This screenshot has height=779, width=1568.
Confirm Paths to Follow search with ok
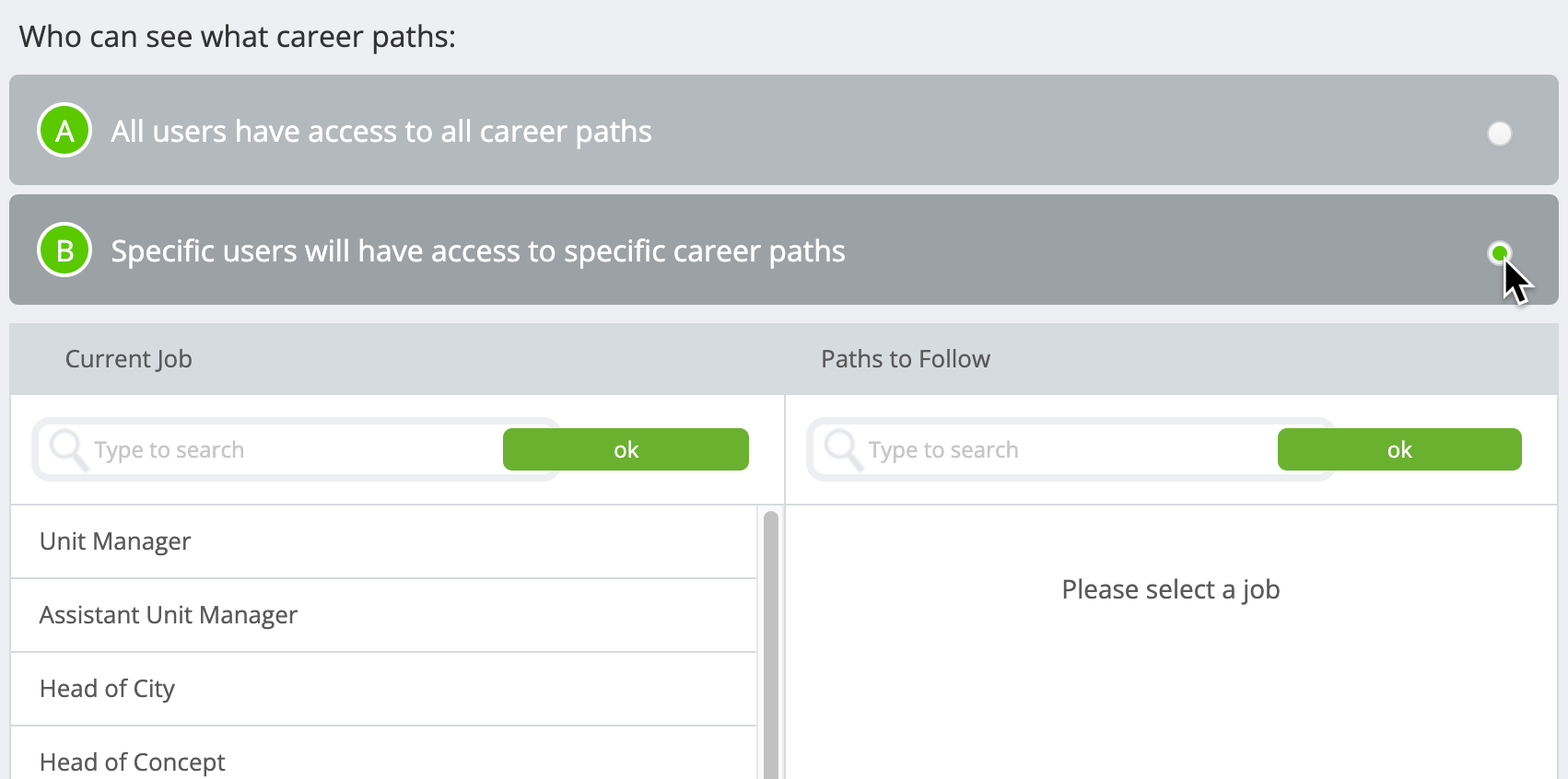(1399, 449)
